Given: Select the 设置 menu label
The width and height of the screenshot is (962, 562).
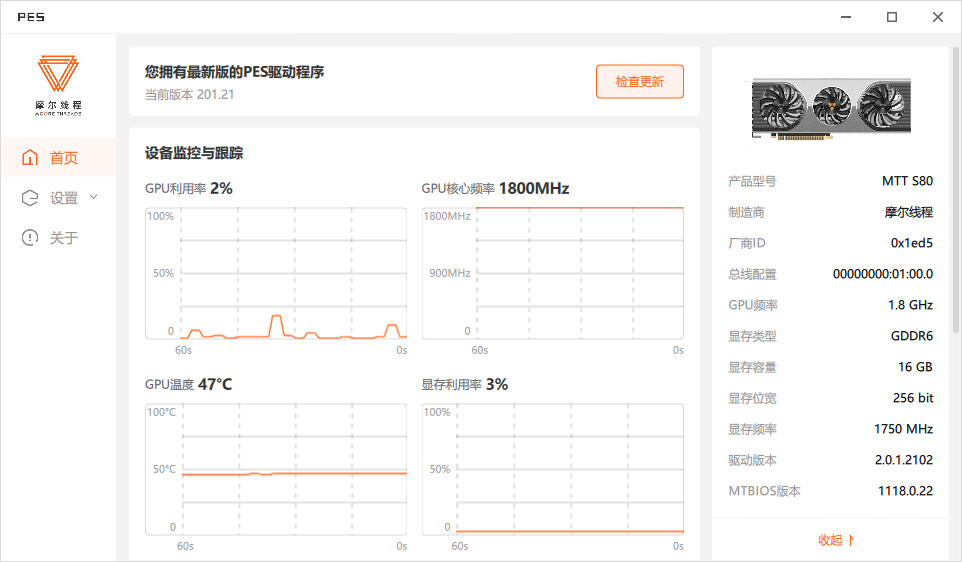Looking at the screenshot, I should (x=64, y=198).
